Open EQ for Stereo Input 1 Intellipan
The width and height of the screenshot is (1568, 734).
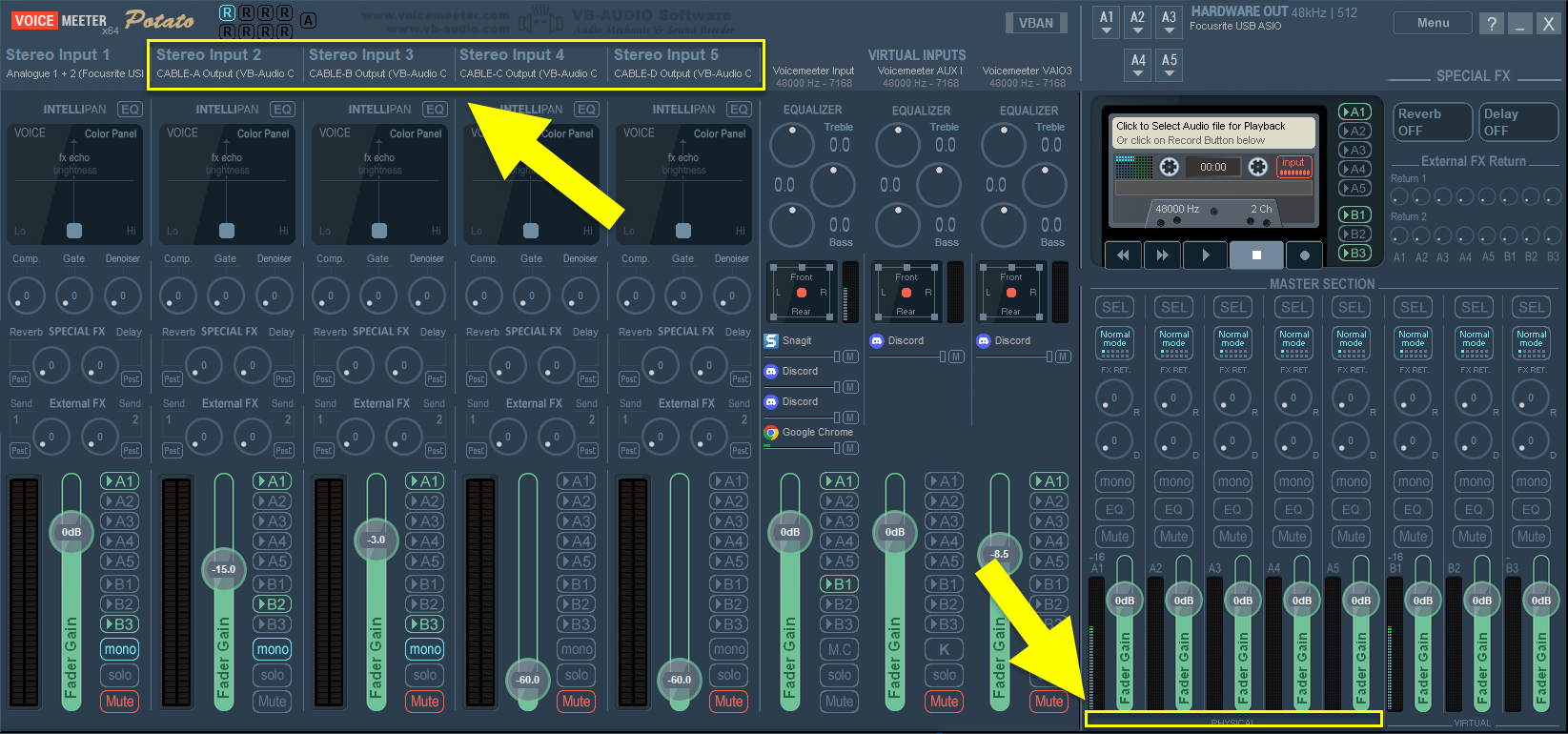[130, 110]
